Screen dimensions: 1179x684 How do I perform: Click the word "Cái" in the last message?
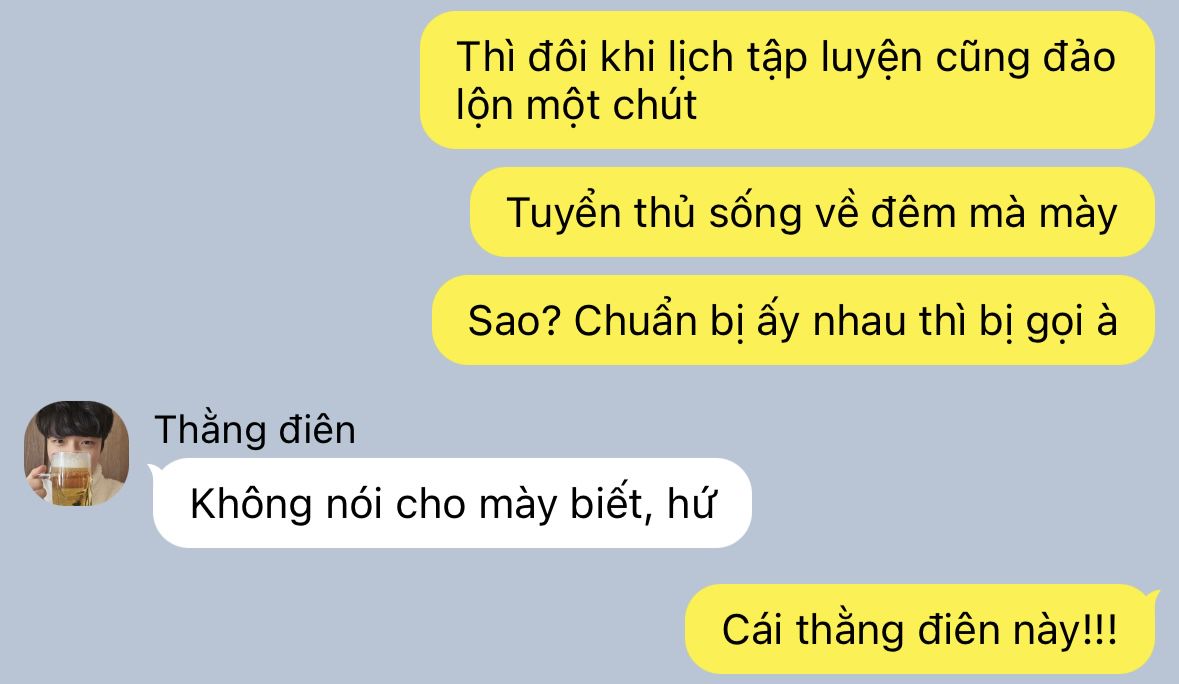[752, 630]
